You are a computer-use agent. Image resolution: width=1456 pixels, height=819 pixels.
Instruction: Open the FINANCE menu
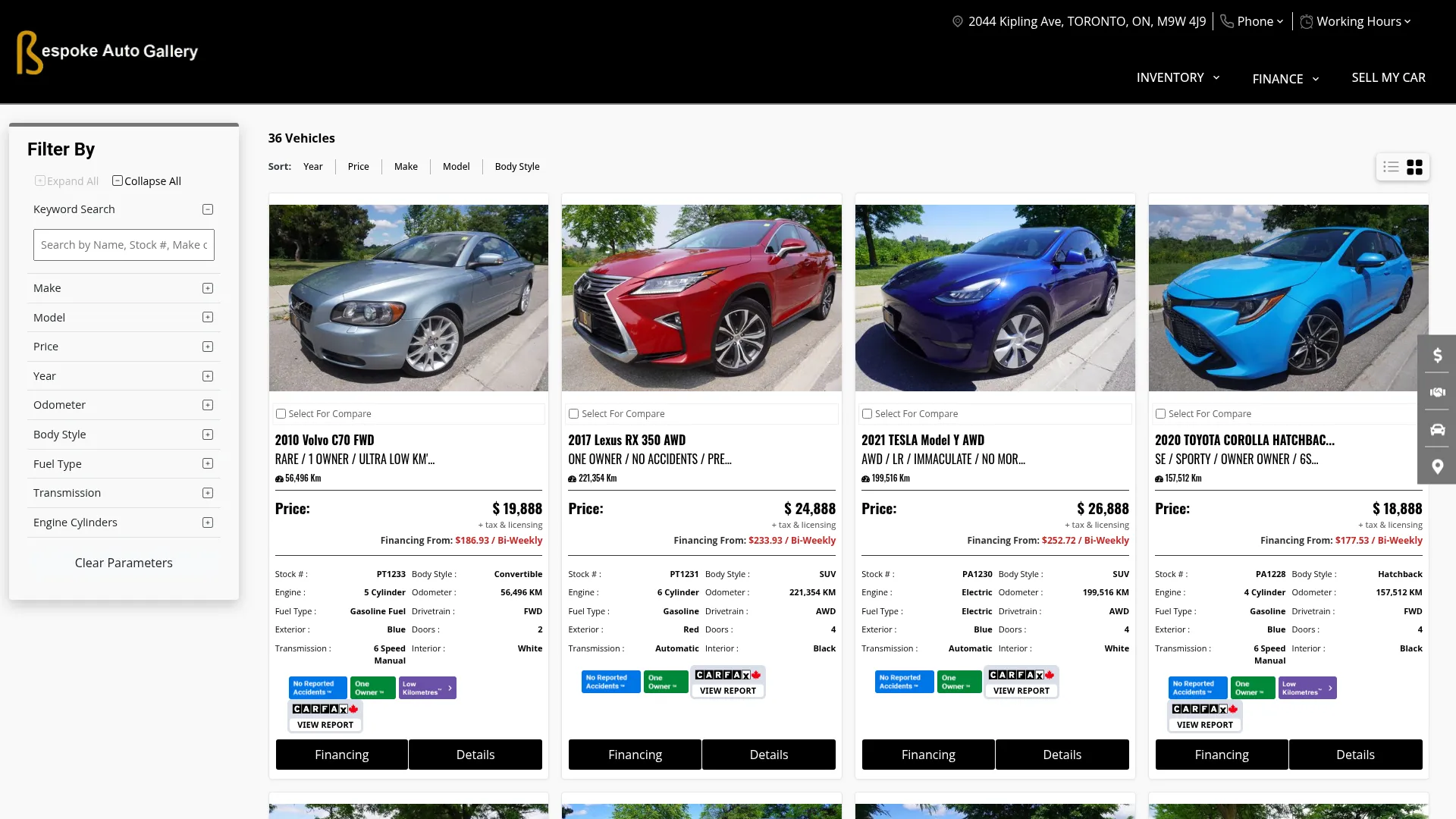[x=1285, y=79]
